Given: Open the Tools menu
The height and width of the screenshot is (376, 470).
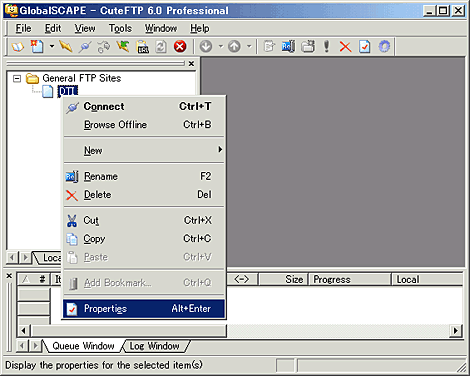Looking at the screenshot, I should [x=120, y=29].
